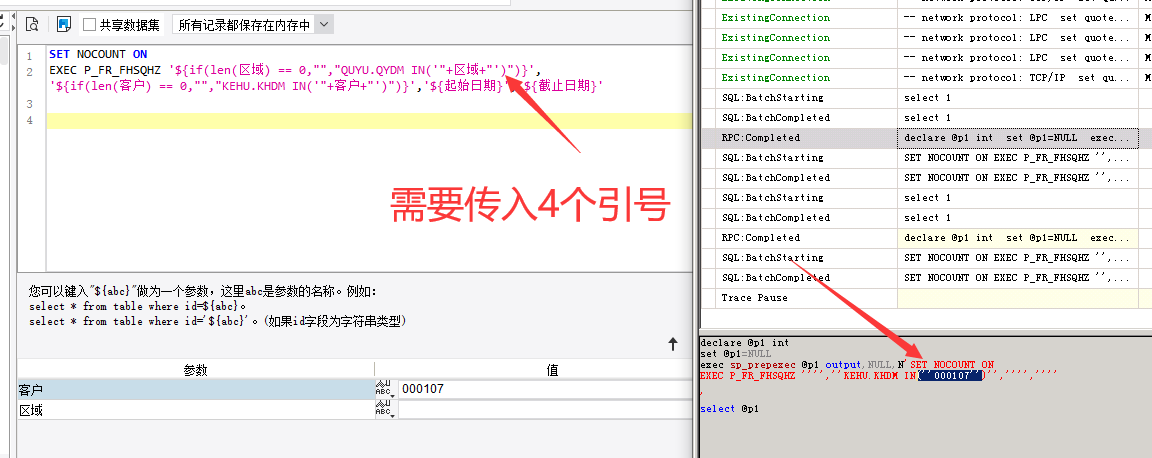Click the 客户 value field containing 000107
This screenshot has height=458, width=1152.
[x=544, y=389]
